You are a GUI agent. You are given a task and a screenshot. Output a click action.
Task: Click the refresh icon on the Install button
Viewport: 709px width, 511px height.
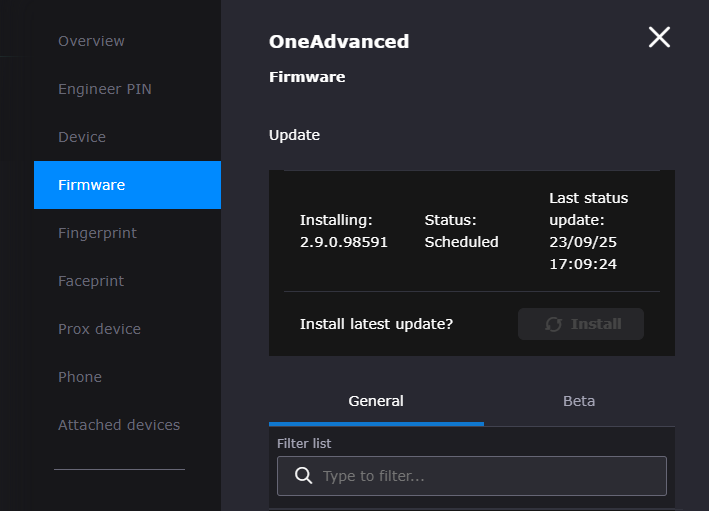pos(553,324)
